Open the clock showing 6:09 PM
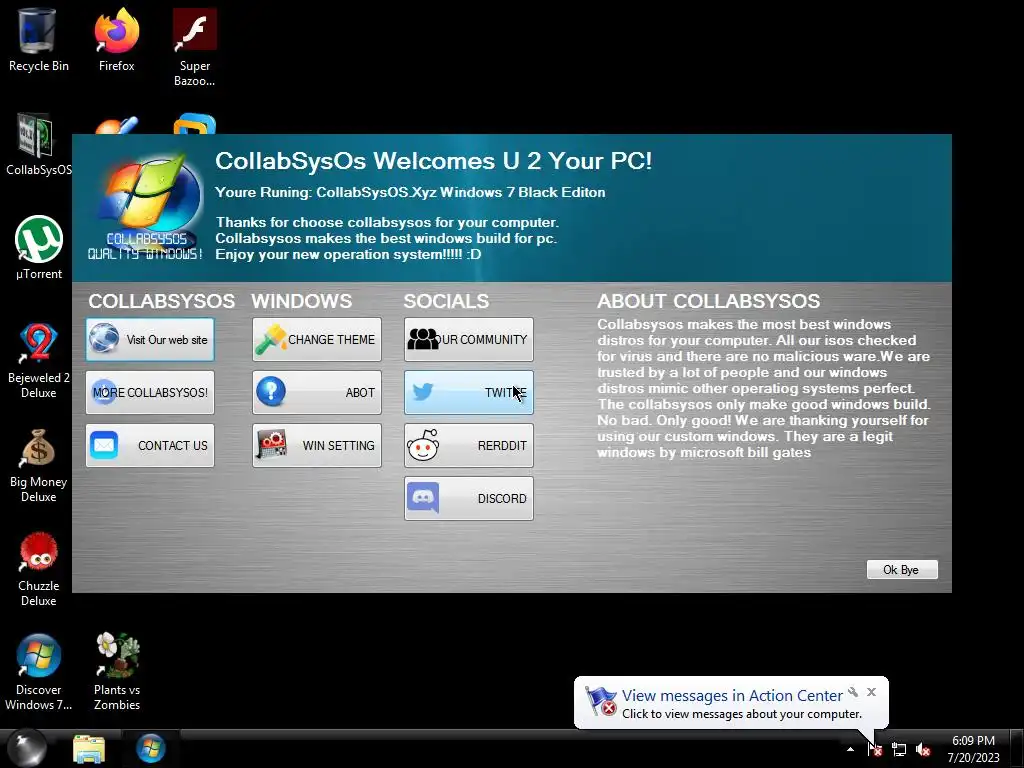Image resolution: width=1024 pixels, height=768 pixels. [973, 749]
